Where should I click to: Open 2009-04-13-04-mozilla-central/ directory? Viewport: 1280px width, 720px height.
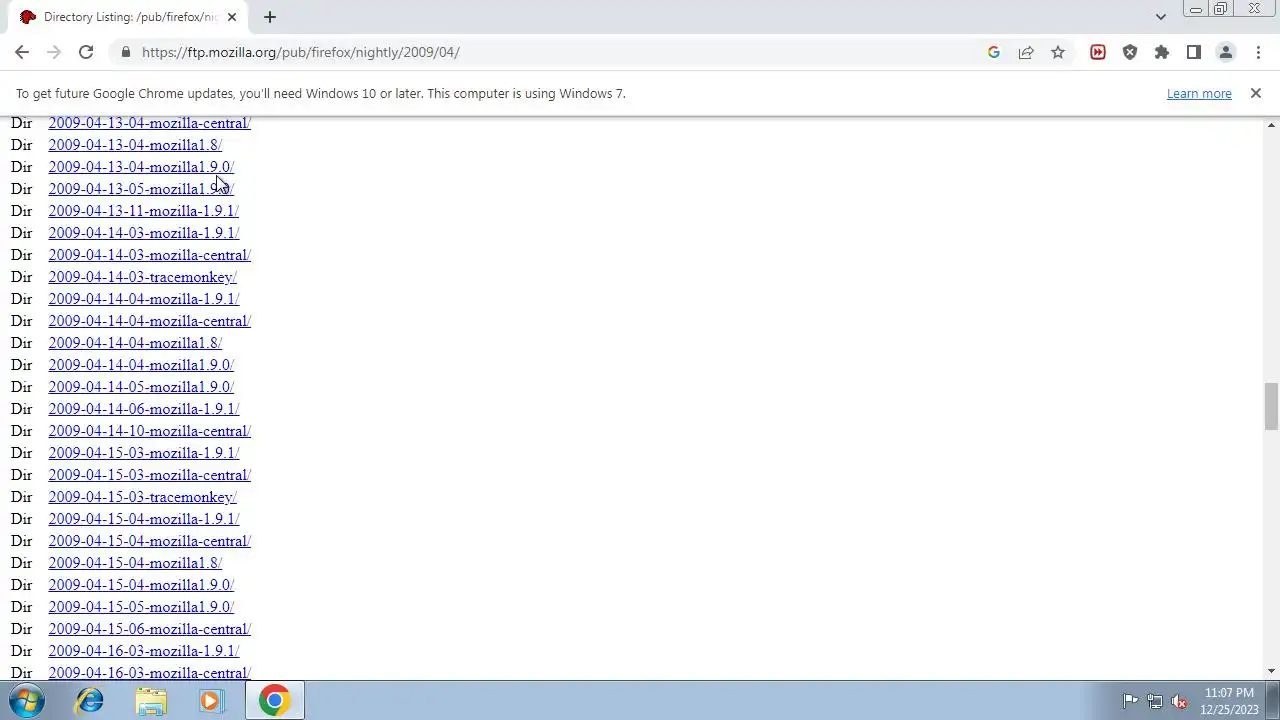pos(150,123)
